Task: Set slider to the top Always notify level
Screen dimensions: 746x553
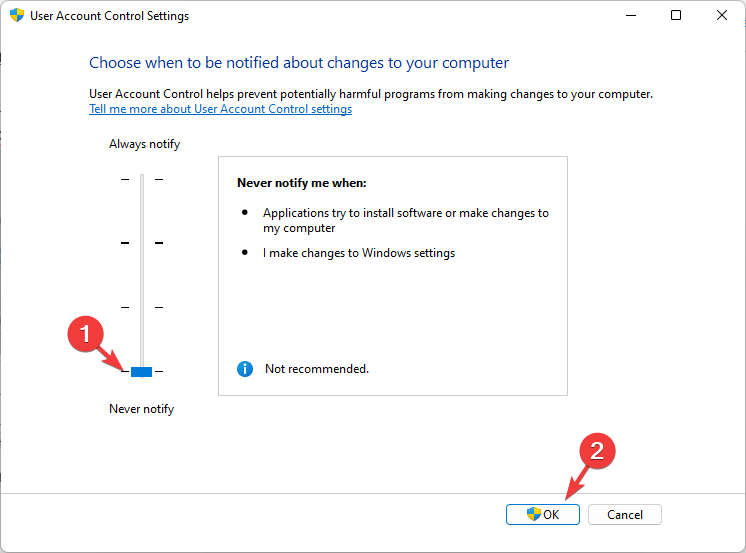Action: (141, 179)
